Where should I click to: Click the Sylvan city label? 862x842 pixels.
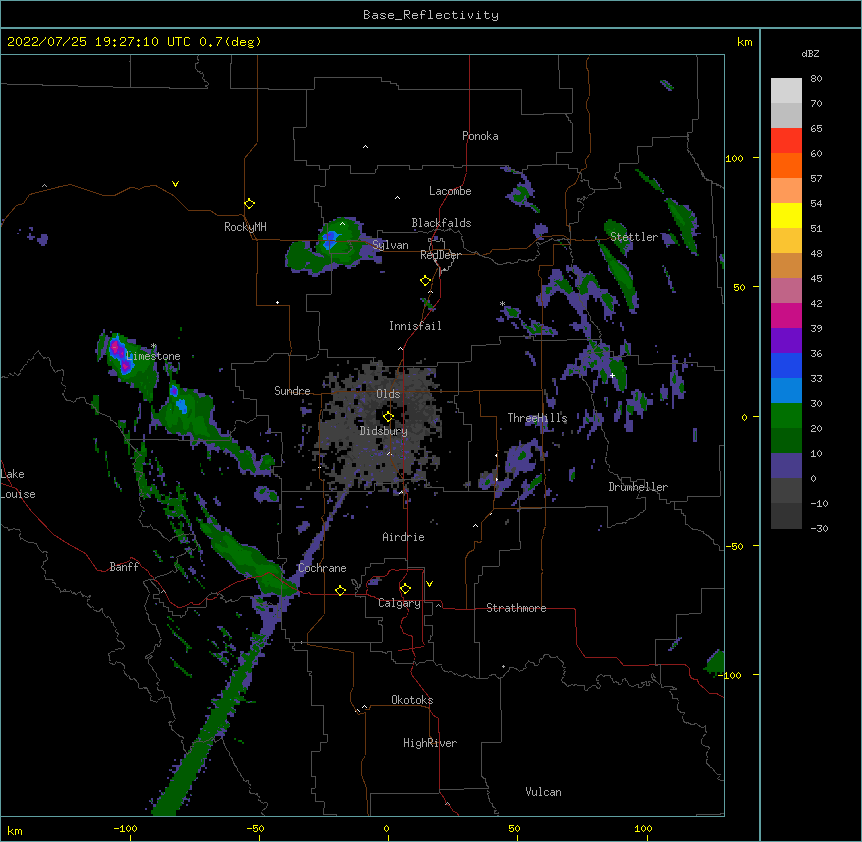[x=390, y=245]
